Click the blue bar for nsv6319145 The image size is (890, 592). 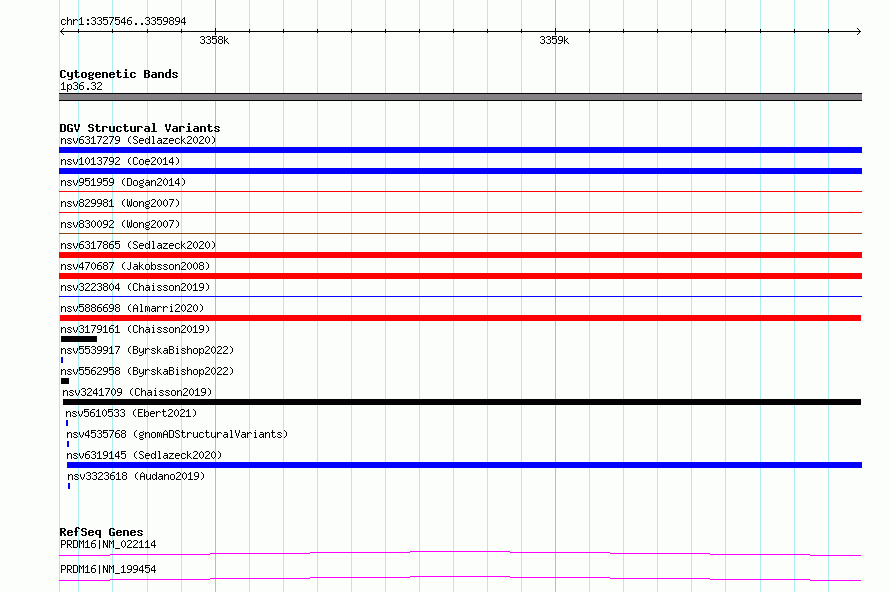(464, 465)
